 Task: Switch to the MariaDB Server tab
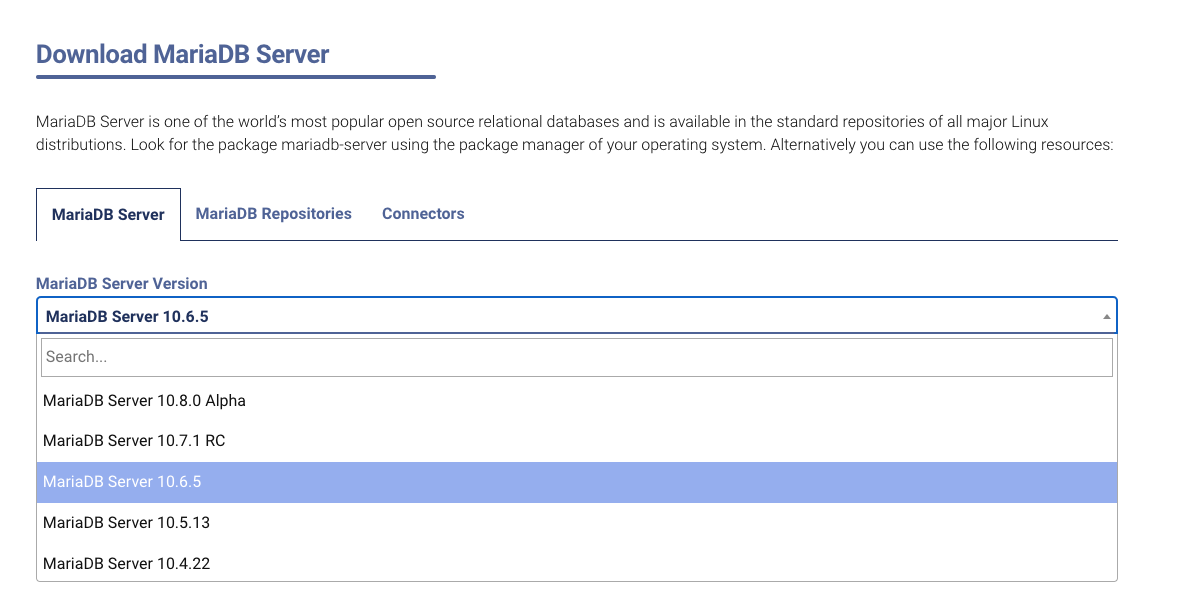coord(108,215)
